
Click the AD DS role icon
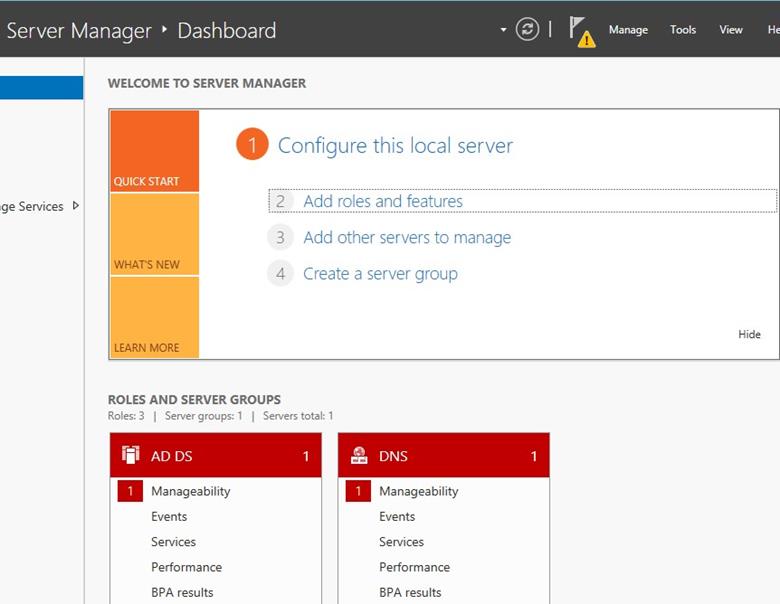pyautogui.click(x=131, y=455)
